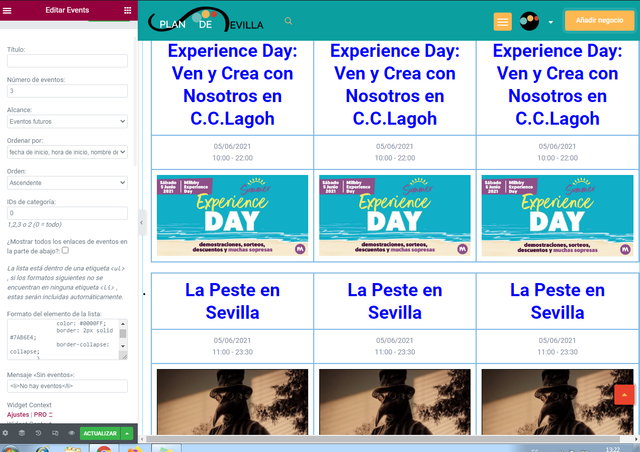Open the Ordenar por dropdown

click(67, 152)
